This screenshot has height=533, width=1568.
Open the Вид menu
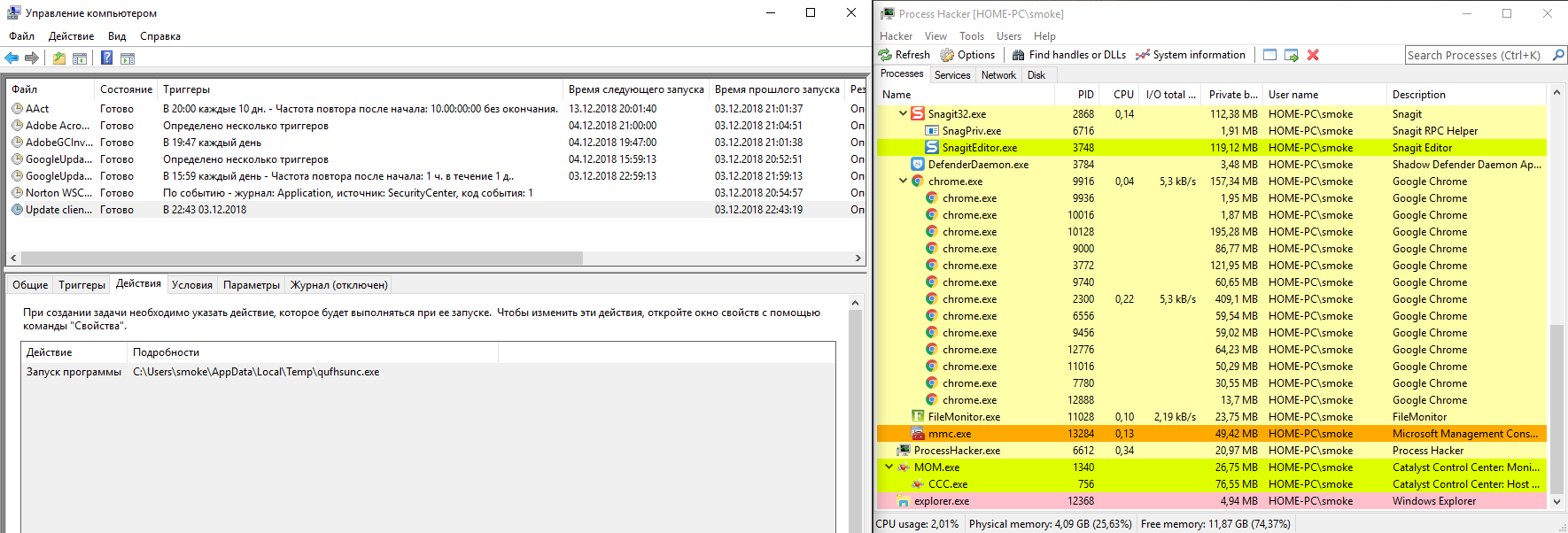click(x=117, y=36)
